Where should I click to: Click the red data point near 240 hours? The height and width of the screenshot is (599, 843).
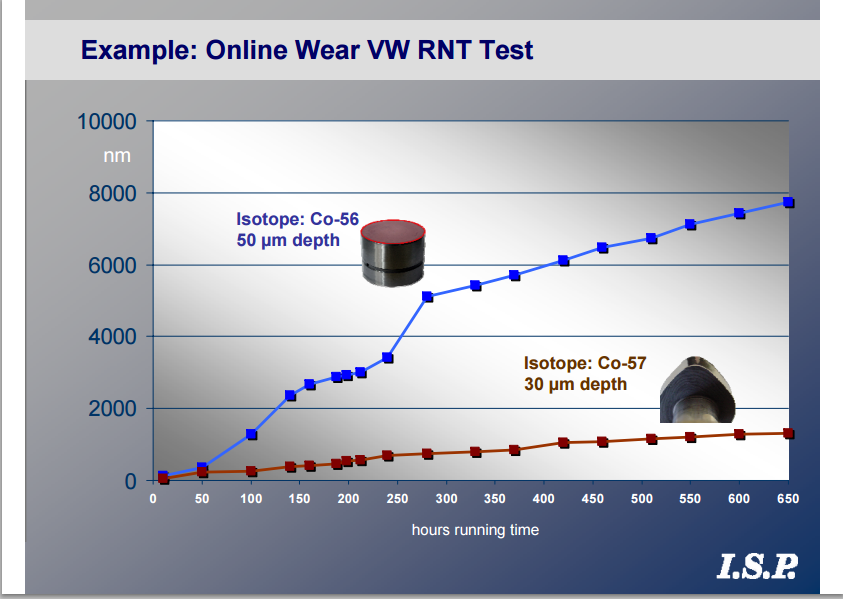click(x=388, y=456)
